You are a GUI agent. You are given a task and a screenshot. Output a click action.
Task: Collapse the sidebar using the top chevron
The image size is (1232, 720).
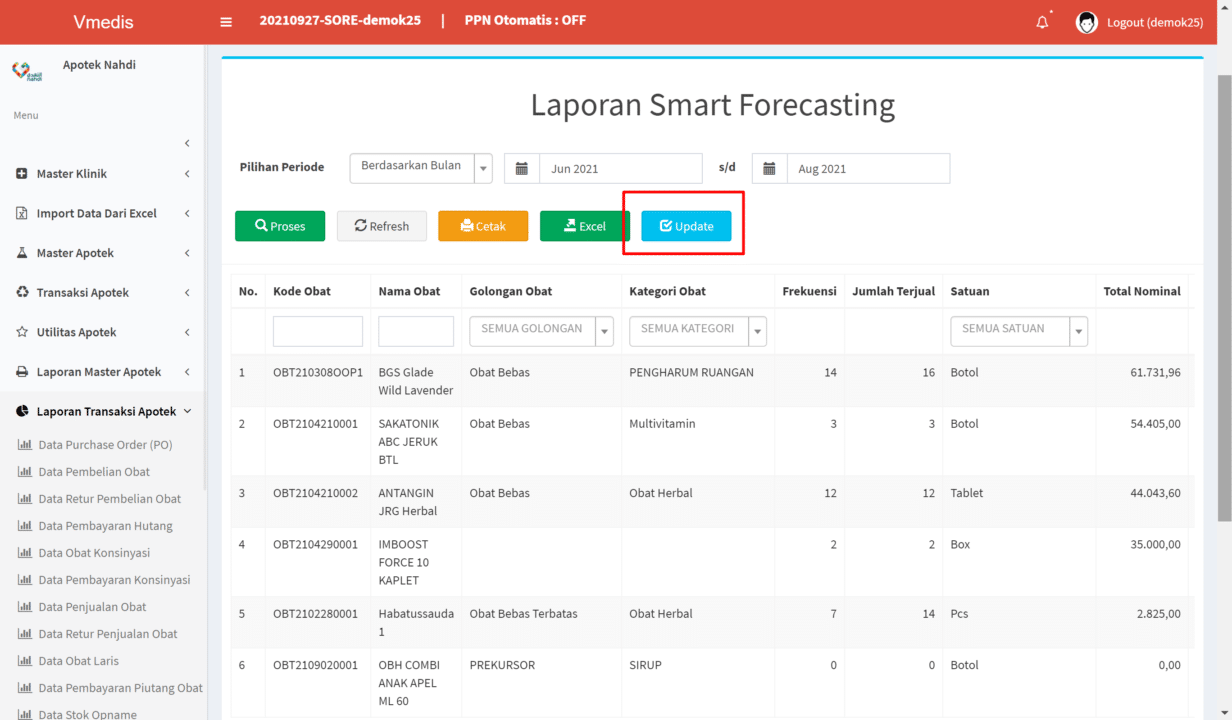tap(187, 144)
